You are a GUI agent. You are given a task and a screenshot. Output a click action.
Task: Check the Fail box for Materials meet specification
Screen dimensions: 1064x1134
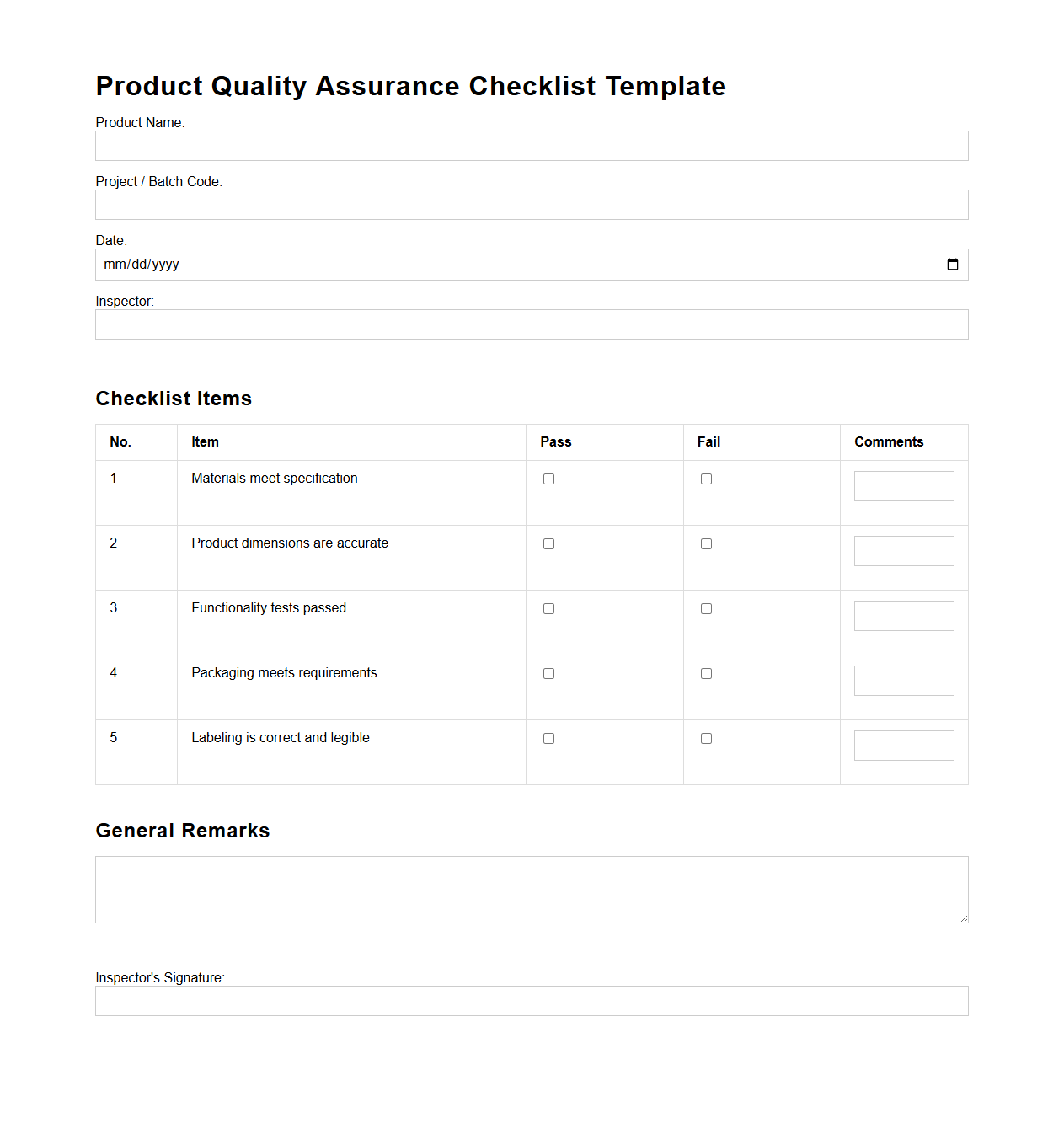[x=706, y=478]
